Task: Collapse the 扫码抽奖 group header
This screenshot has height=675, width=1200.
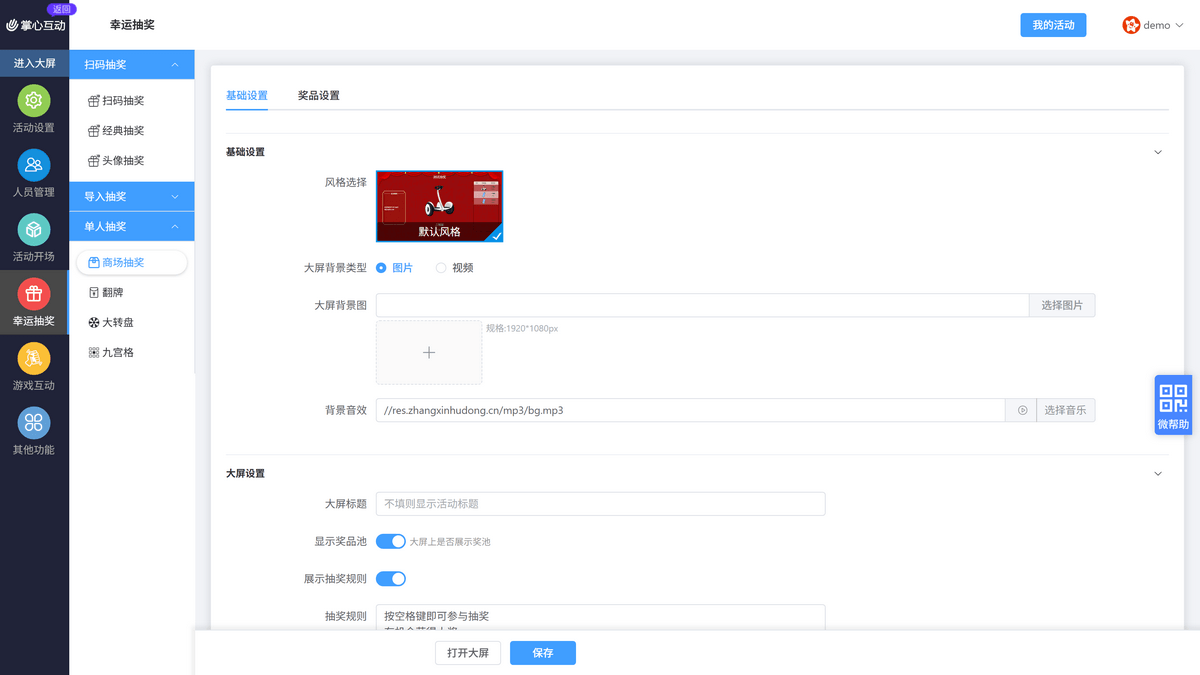Action: point(132,65)
